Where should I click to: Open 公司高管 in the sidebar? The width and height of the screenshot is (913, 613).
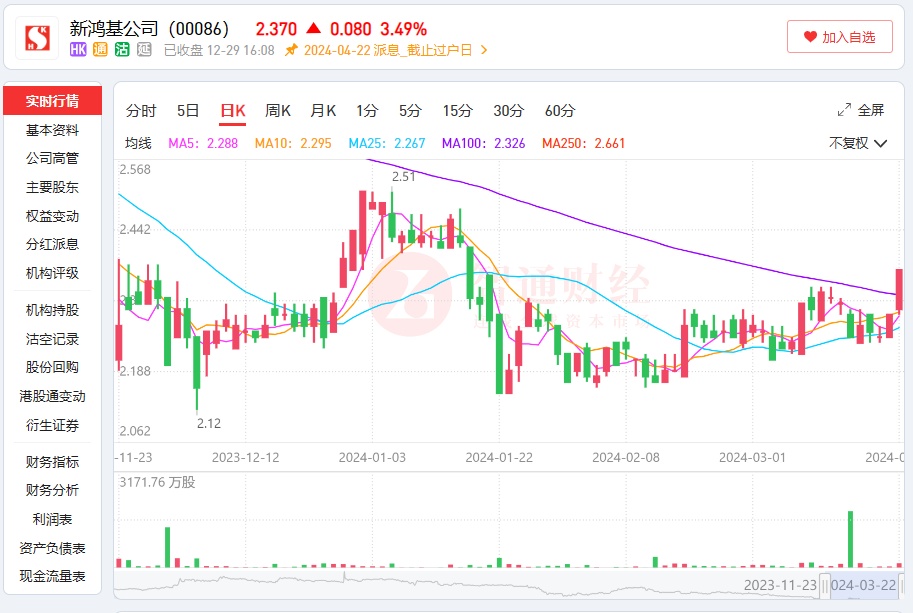(52, 158)
